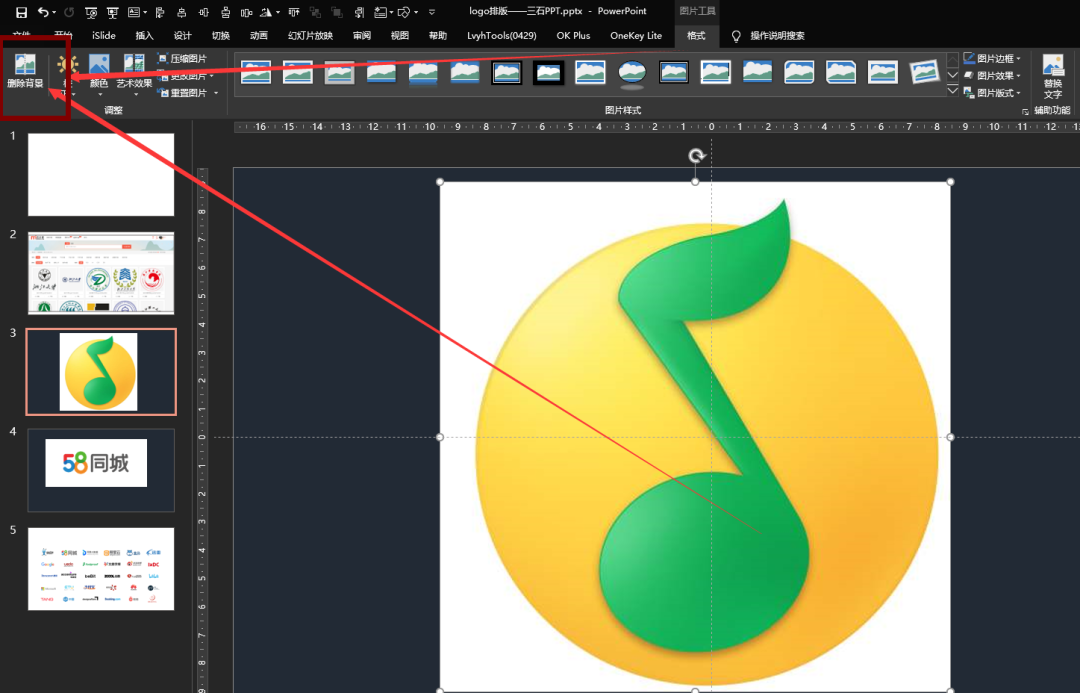Click the text box icon in quick access toolbar

[134, 12]
